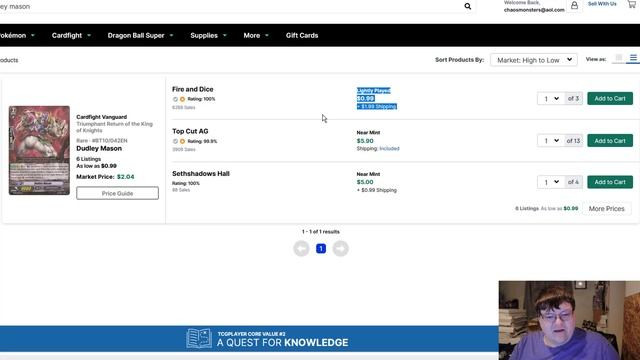
Task: Expand the Cardfight menu
Action: tap(71, 36)
